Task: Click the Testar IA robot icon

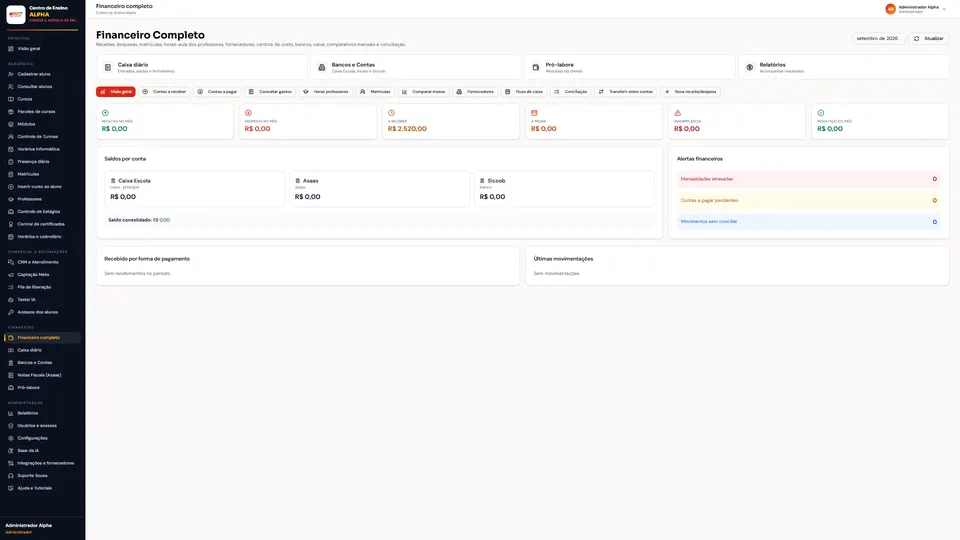Action: click(x=10, y=299)
